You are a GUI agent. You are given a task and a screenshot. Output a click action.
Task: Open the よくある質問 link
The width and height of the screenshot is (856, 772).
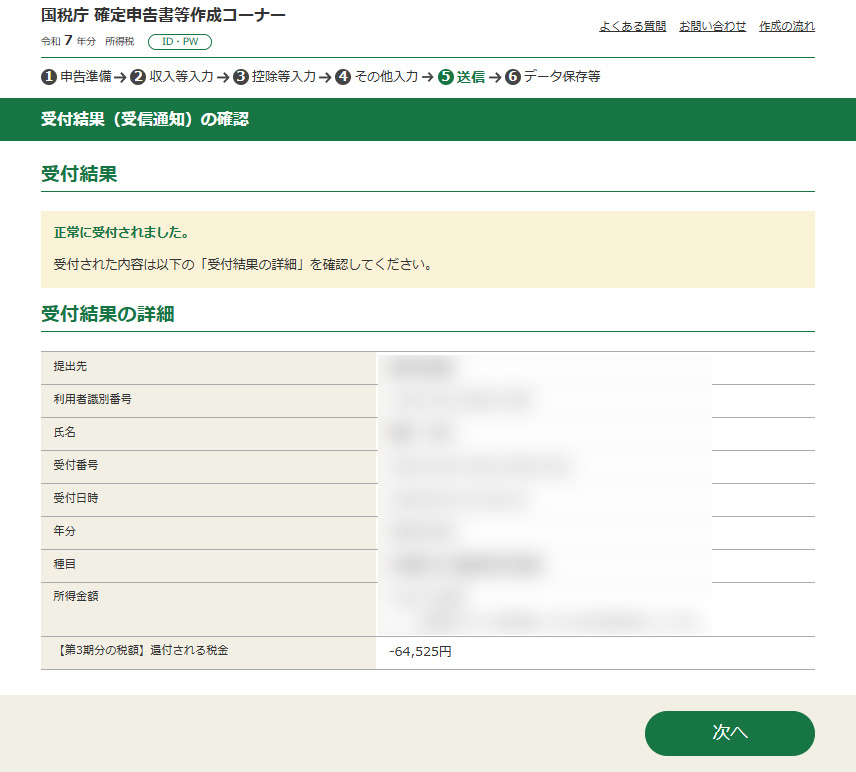coord(632,26)
